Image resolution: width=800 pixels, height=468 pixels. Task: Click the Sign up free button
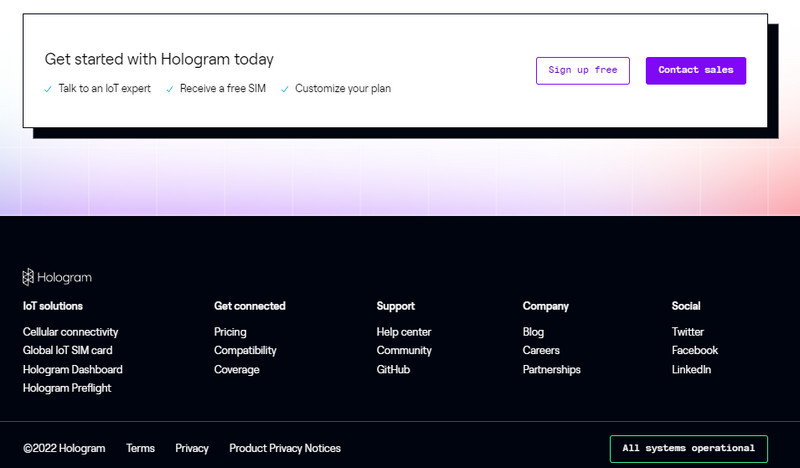[x=583, y=70]
